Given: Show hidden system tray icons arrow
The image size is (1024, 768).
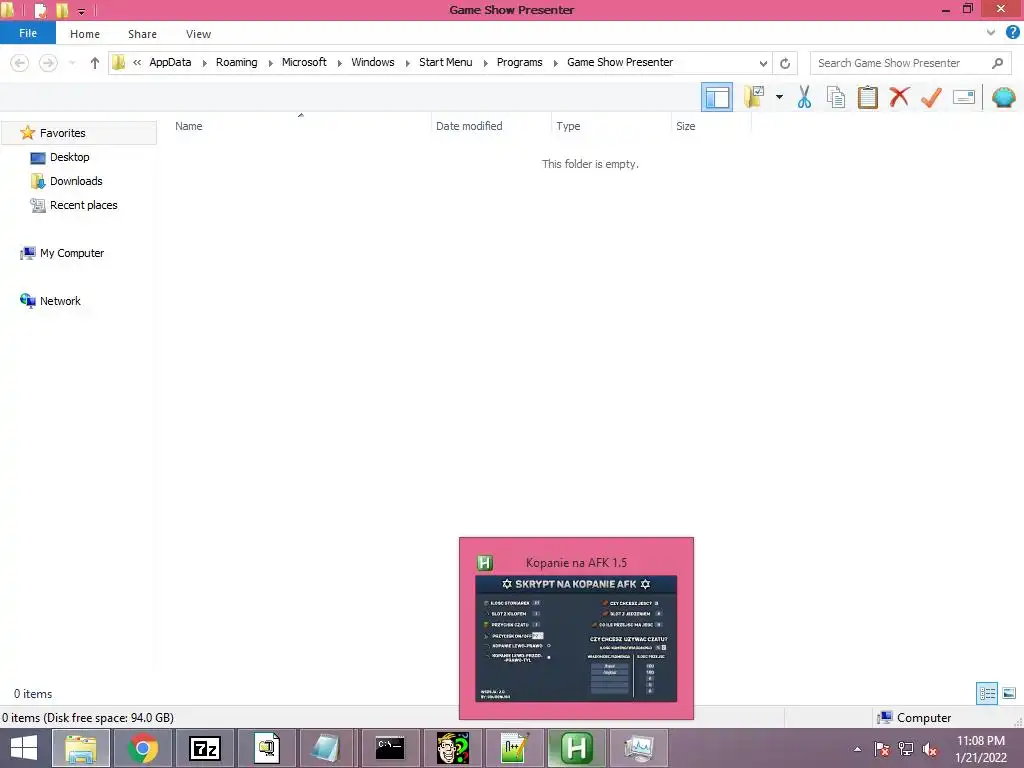Looking at the screenshot, I should [857, 749].
